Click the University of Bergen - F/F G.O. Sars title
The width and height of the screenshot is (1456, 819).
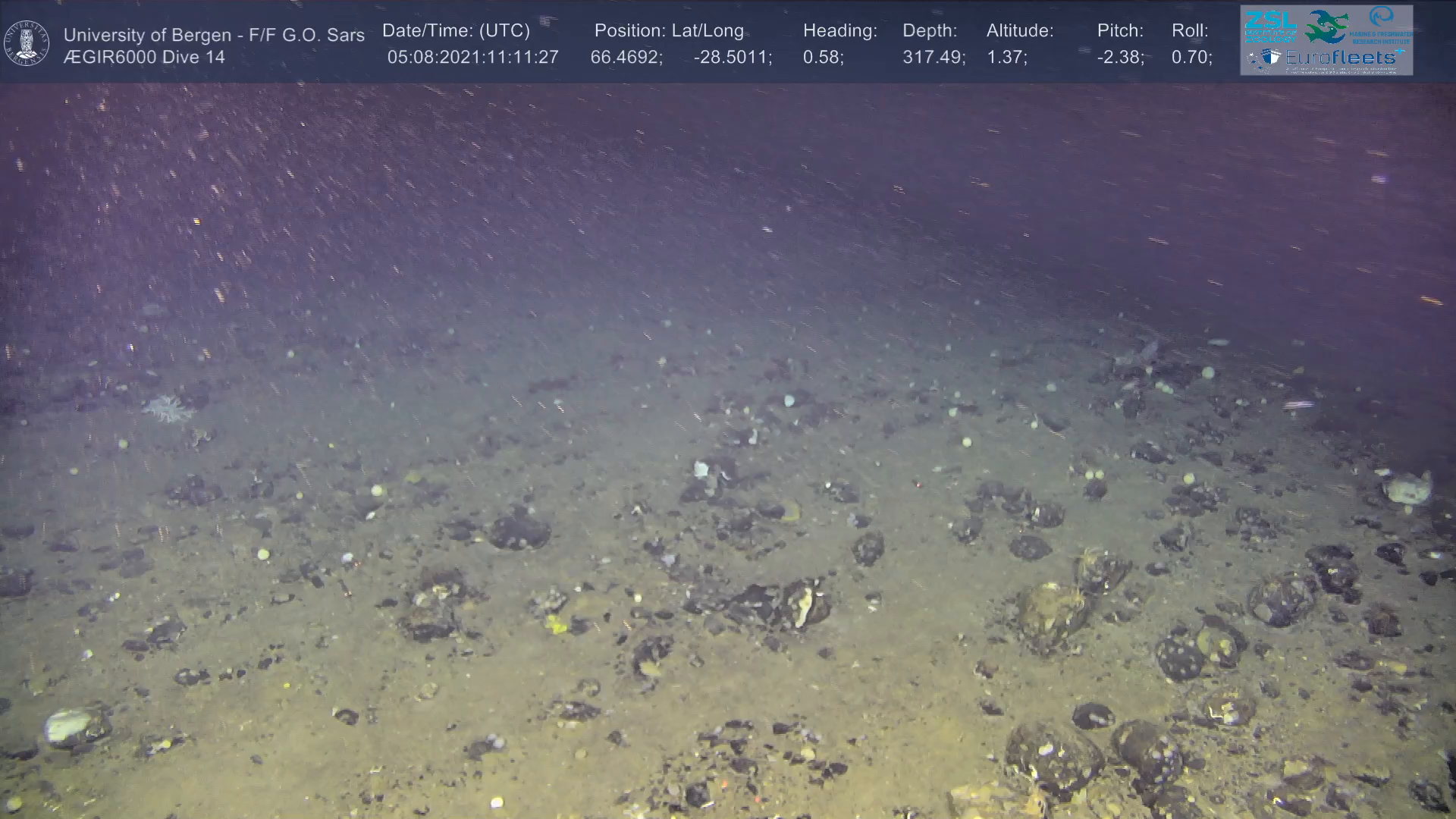[x=214, y=35]
